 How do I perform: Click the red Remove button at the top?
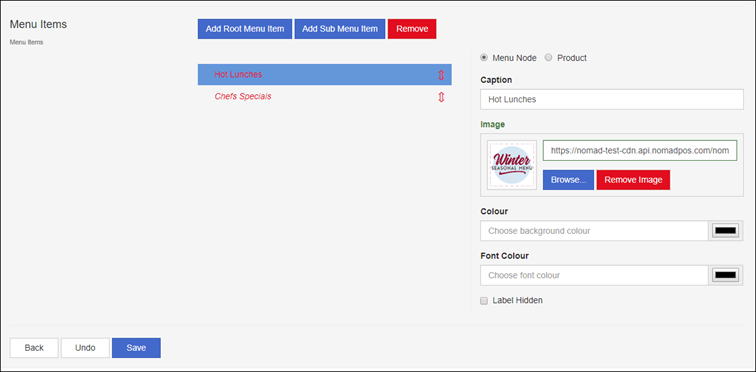[412, 29]
